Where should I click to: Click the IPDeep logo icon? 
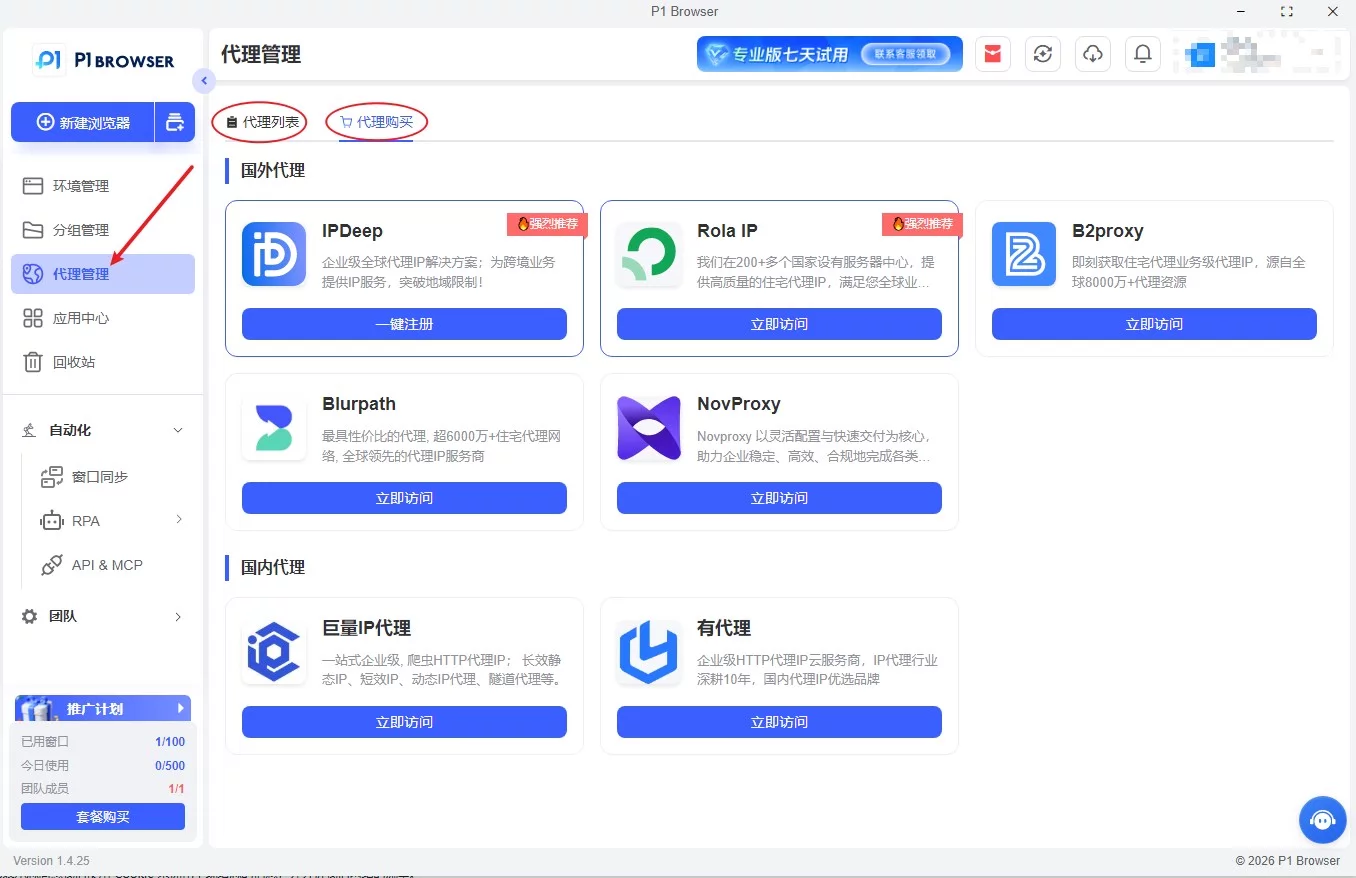[x=274, y=254]
